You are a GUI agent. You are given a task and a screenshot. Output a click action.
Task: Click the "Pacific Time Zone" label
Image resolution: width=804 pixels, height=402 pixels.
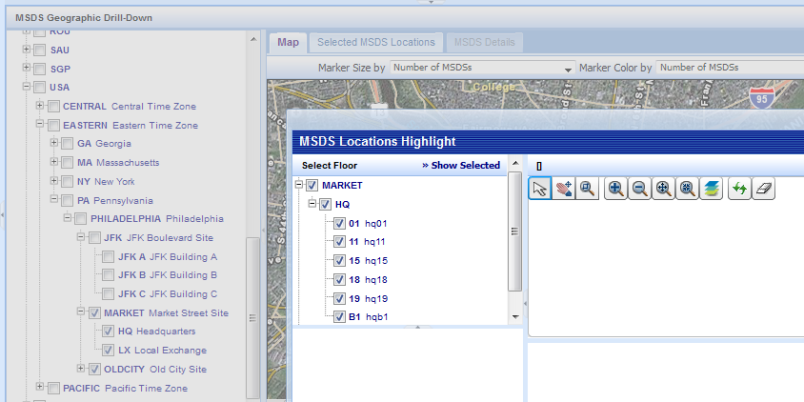tap(146, 389)
